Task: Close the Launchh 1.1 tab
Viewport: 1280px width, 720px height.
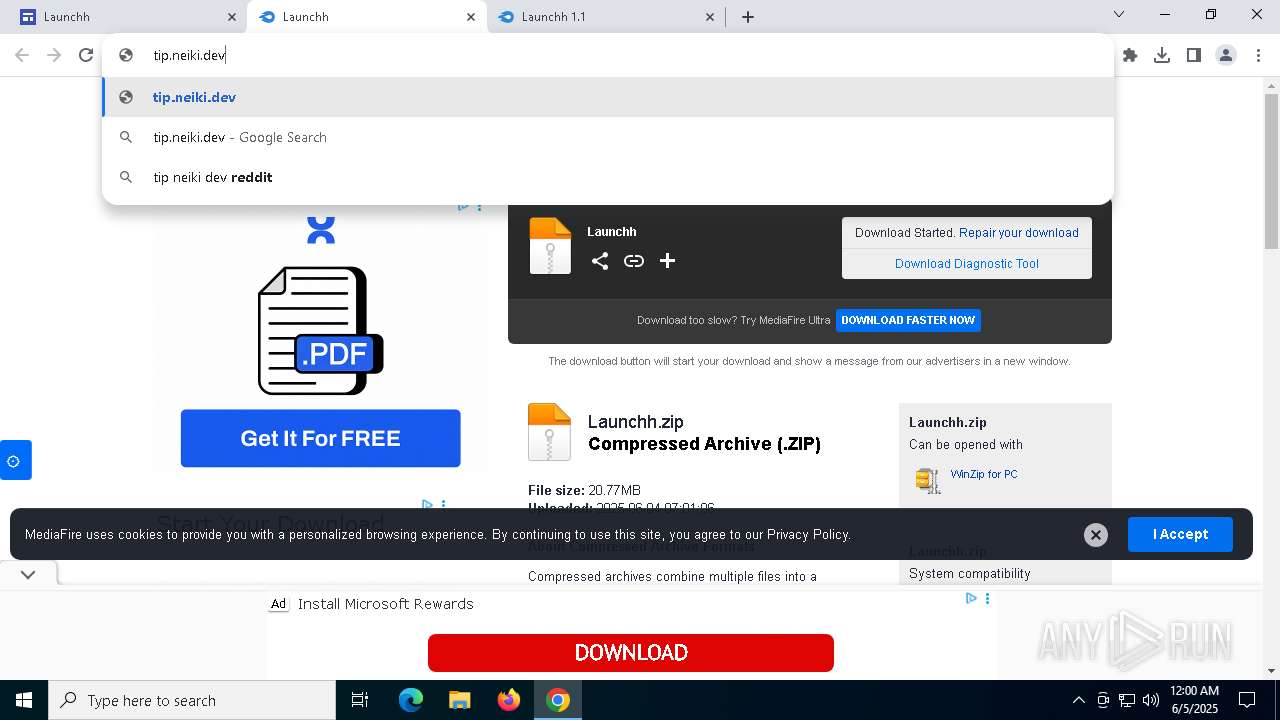Action: click(710, 17)
